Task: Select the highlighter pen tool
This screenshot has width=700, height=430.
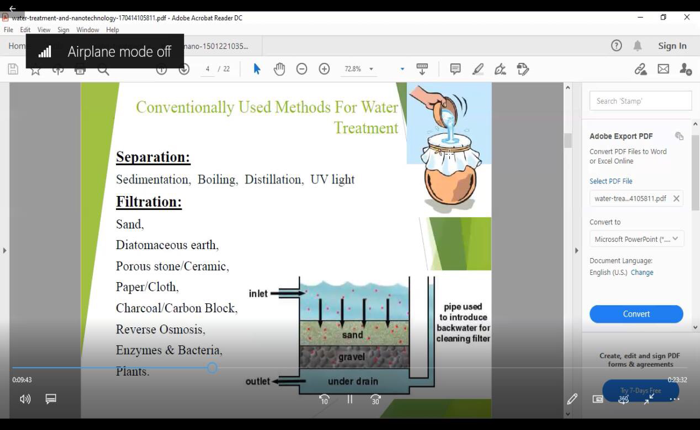Action: pyautogui.click(x=478, y=69)
